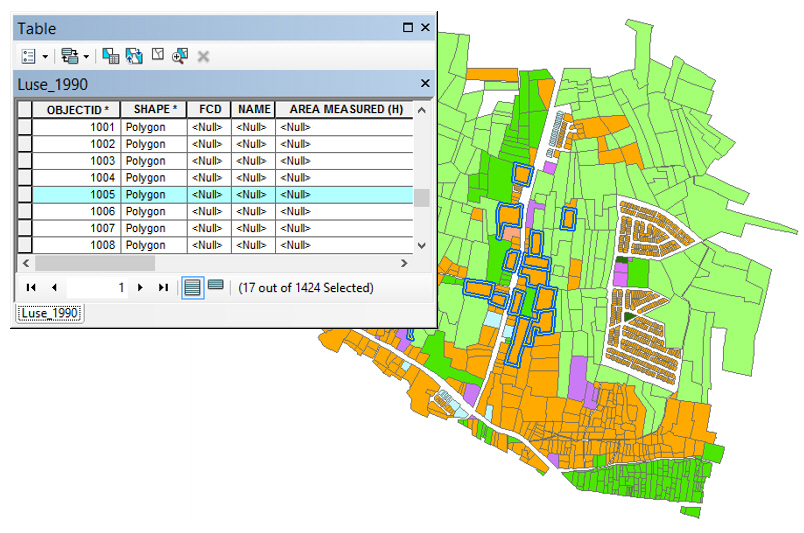Select row 1002 using its row selector
Screen dimensions: 804x533
(25, 144)
